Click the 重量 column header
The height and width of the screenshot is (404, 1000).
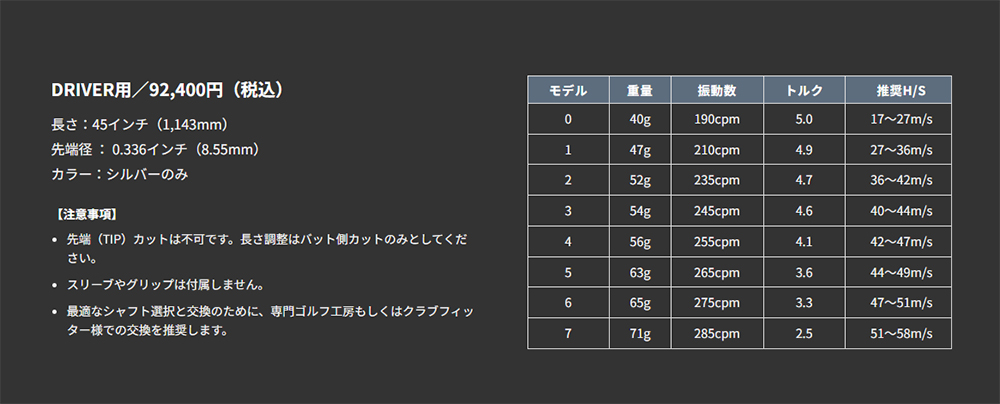[640, 90]
